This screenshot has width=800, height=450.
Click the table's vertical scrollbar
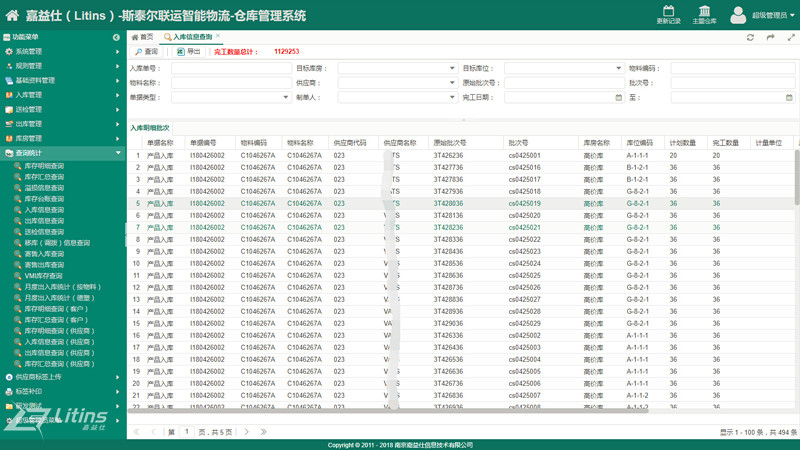(796, 178)
